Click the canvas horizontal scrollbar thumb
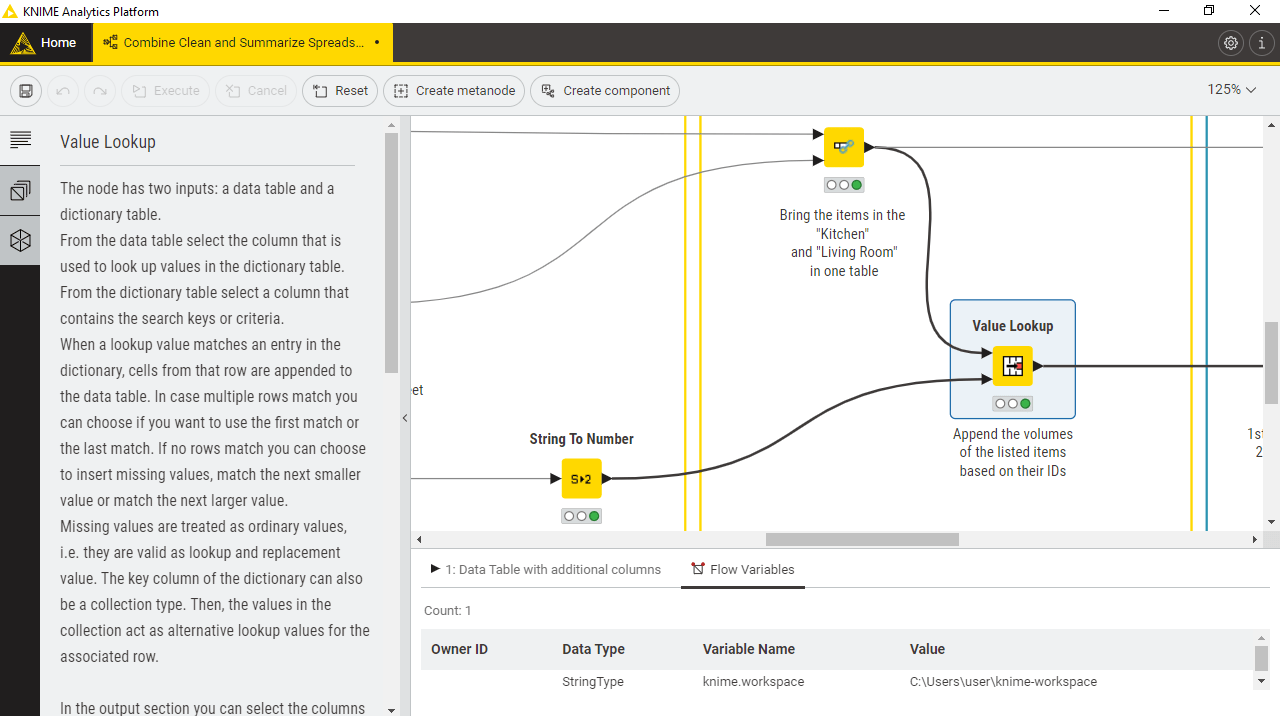1280x716 pixels. [x=862, y=539]
